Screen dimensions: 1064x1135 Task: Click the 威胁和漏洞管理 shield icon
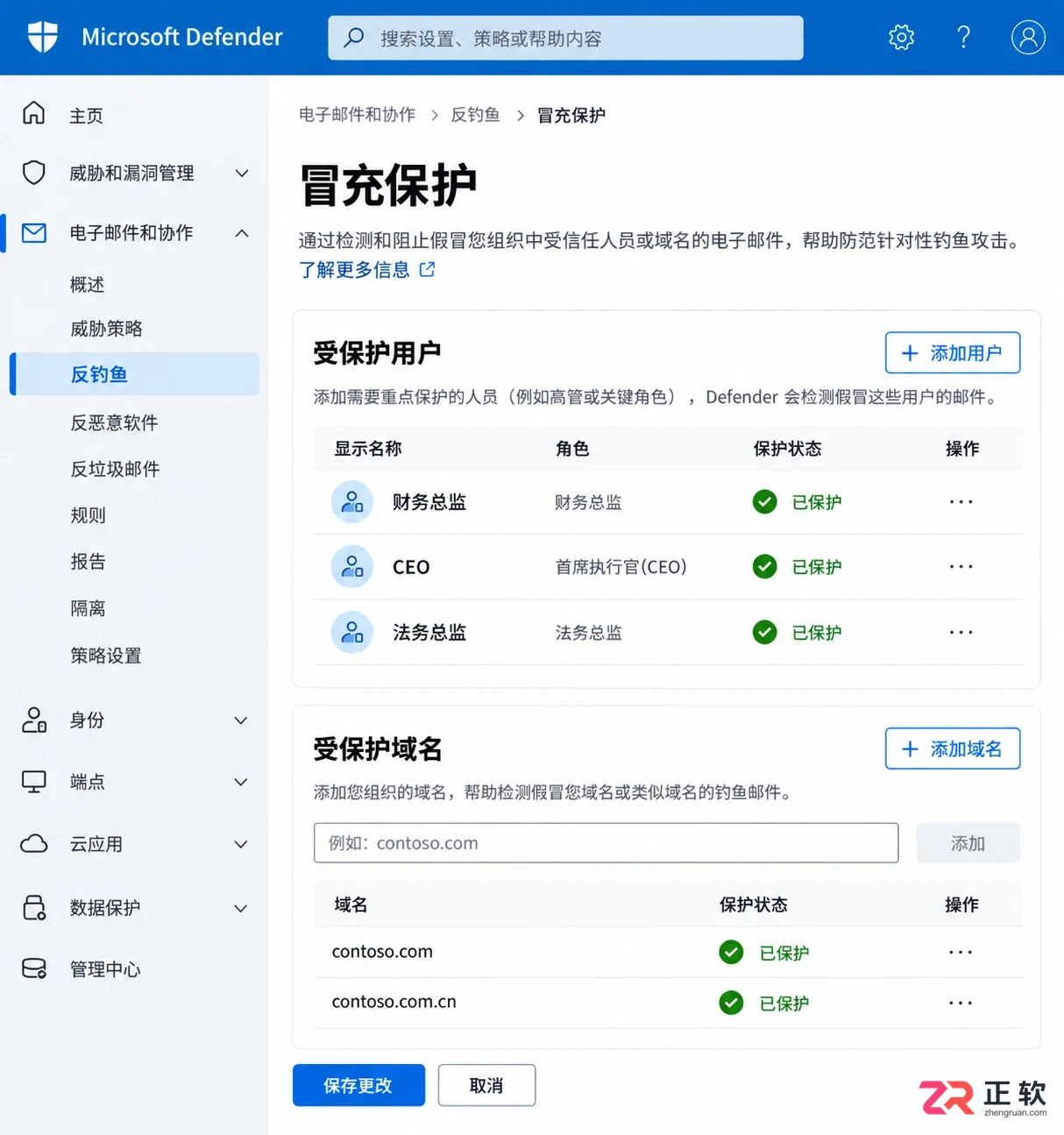tap(33, 173)
